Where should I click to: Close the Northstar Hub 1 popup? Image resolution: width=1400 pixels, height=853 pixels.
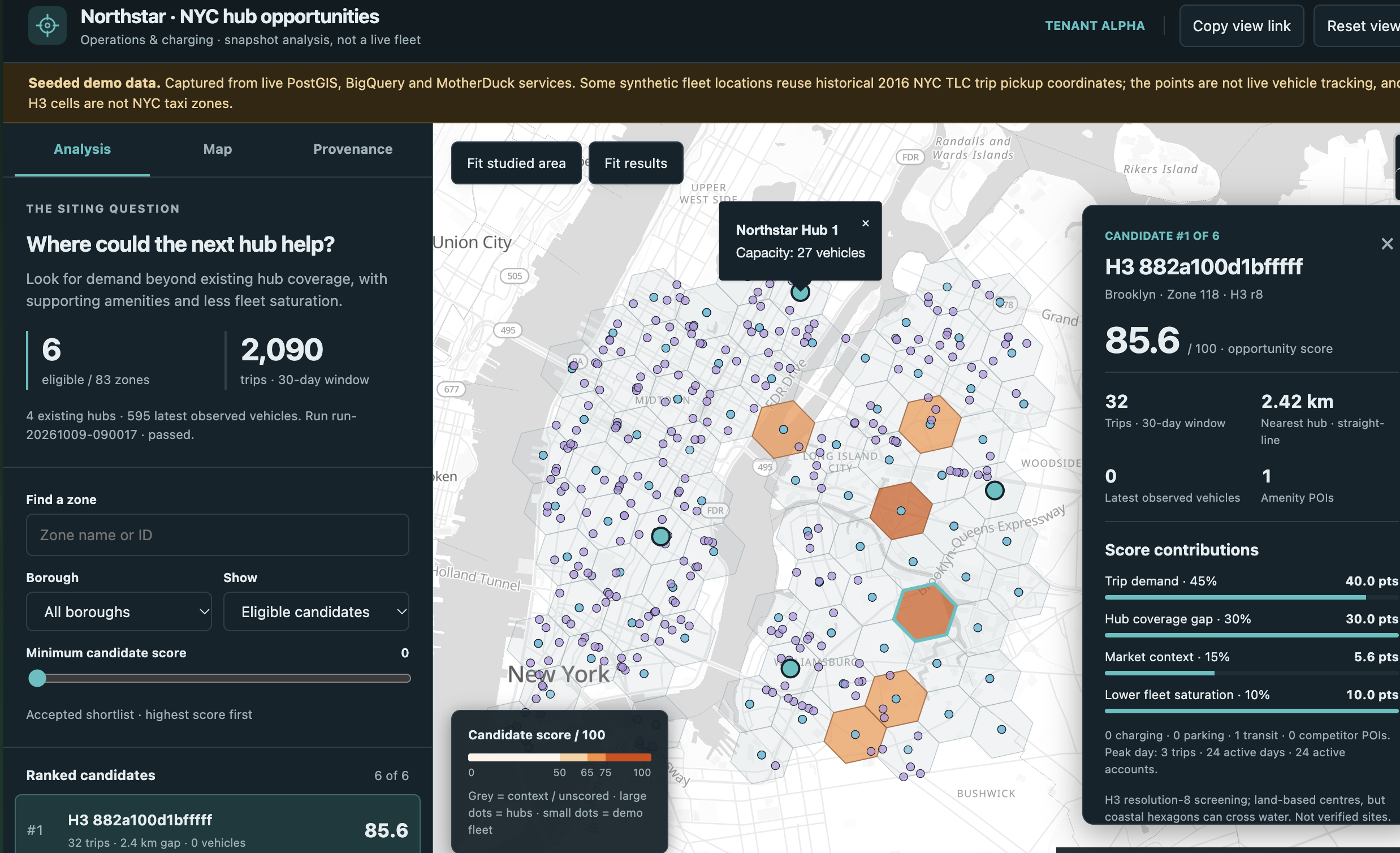(865, 223)
